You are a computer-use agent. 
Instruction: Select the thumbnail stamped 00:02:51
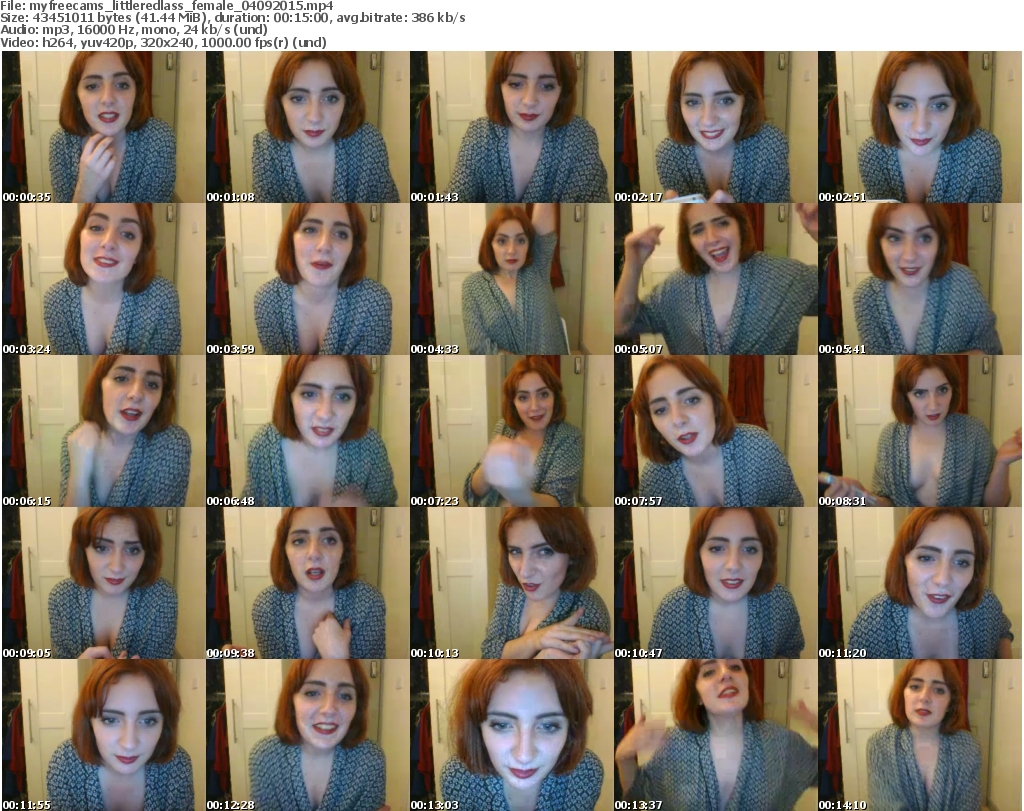[920, 127]
